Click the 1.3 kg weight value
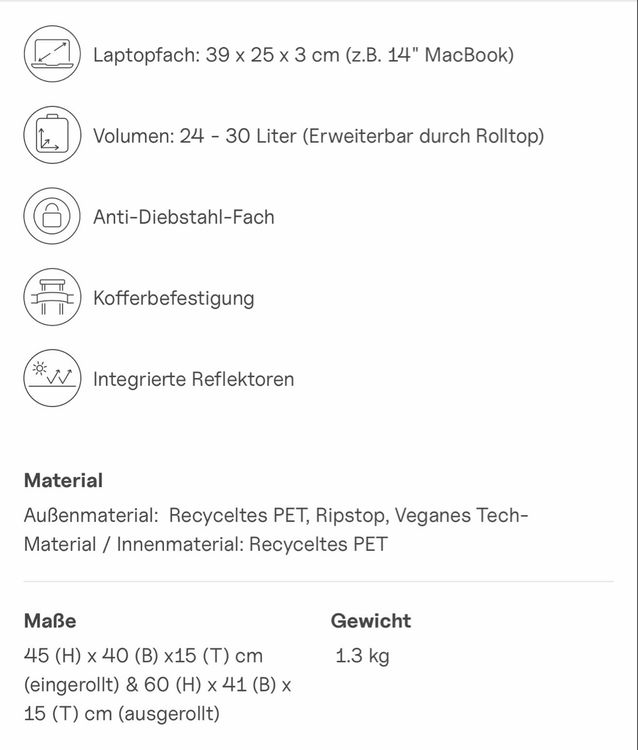The width and height of the screenshot is (638, 750). [362, 656]
